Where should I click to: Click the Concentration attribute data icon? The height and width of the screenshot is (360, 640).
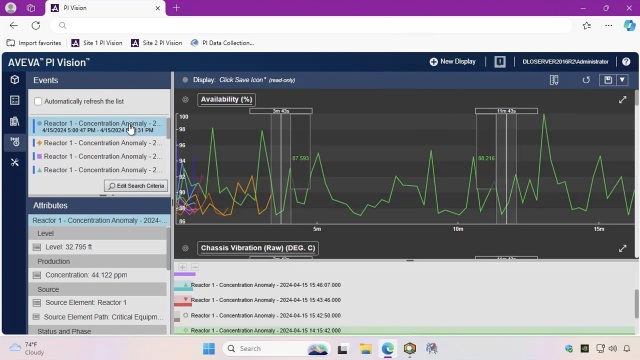point(37,275)
